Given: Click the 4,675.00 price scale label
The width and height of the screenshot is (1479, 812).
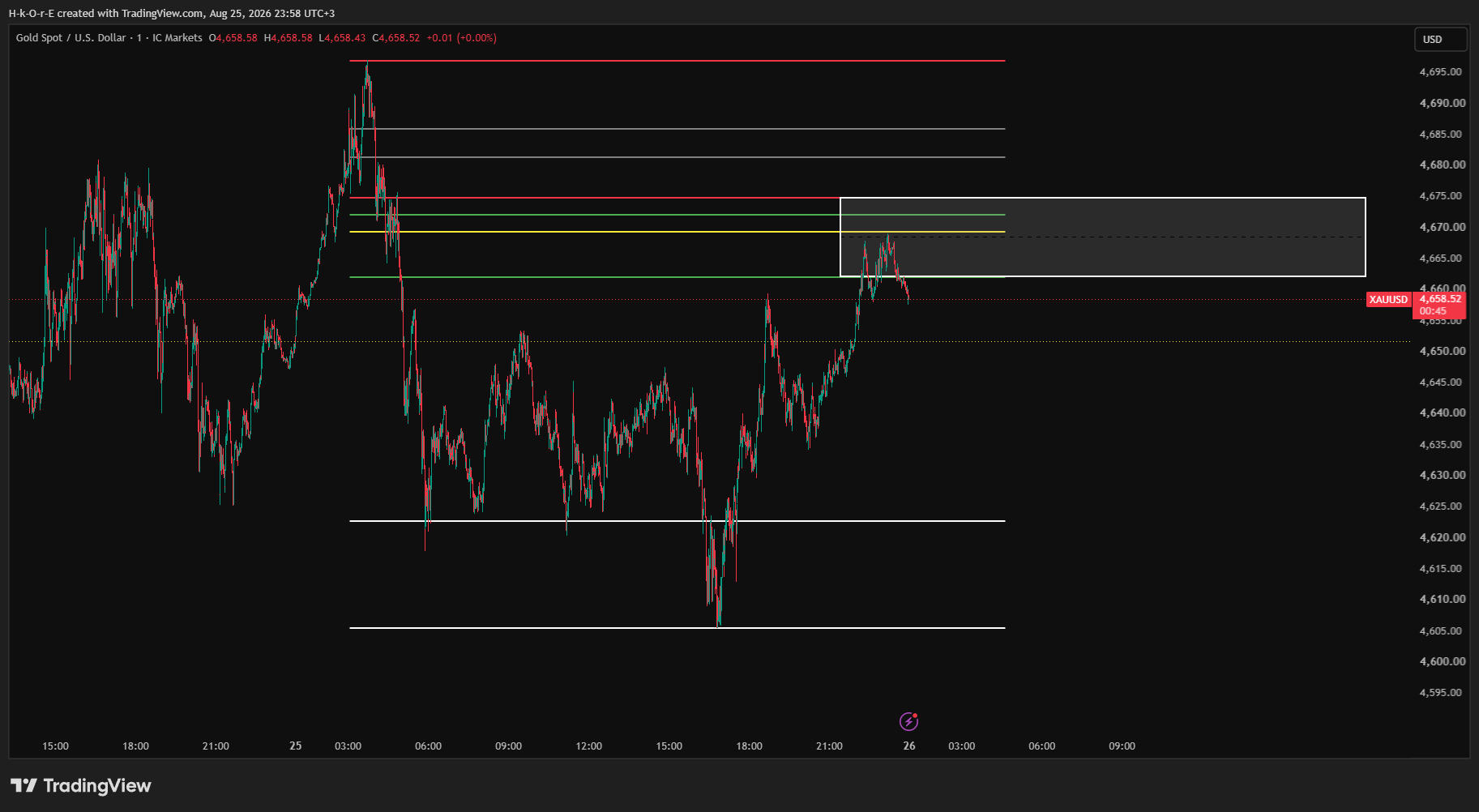Looking at the screenshot, I should coord(1441,196).
